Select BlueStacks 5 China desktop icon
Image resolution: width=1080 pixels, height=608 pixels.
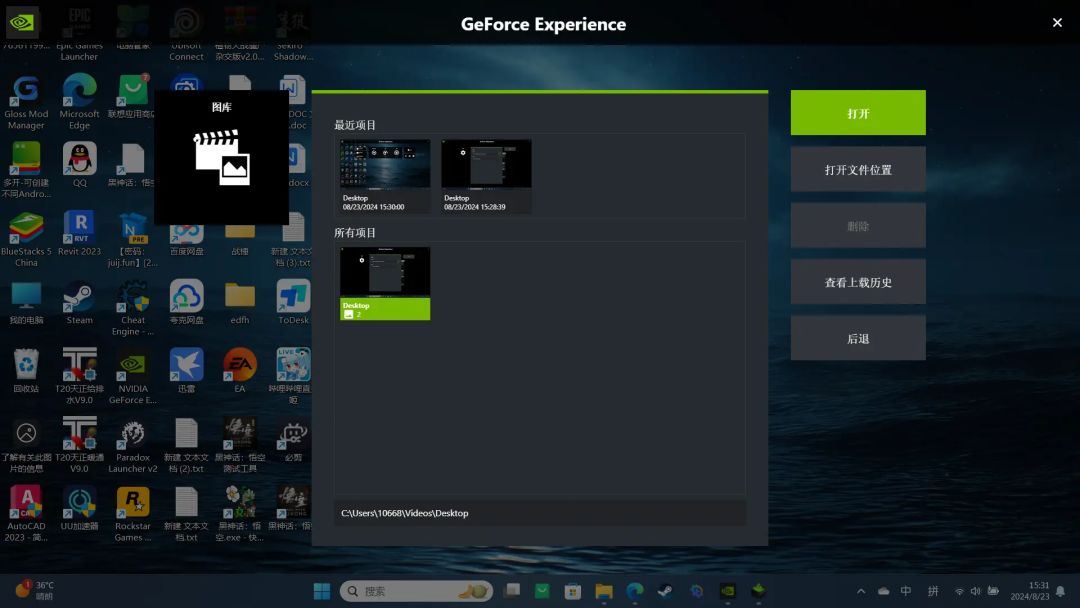26,240
